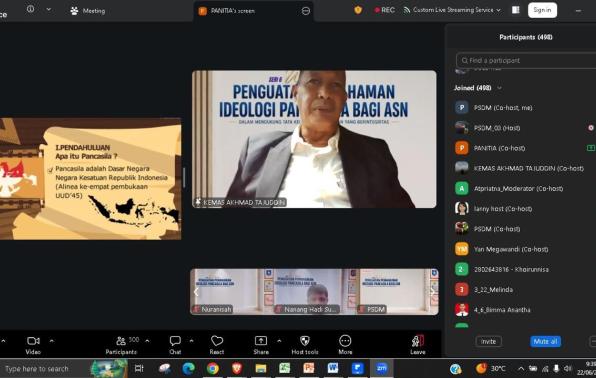The width and height of the screenshot is (596, 378).
Task: Open Custom Live Streaming Service dropdown
Action: (452, 10)
